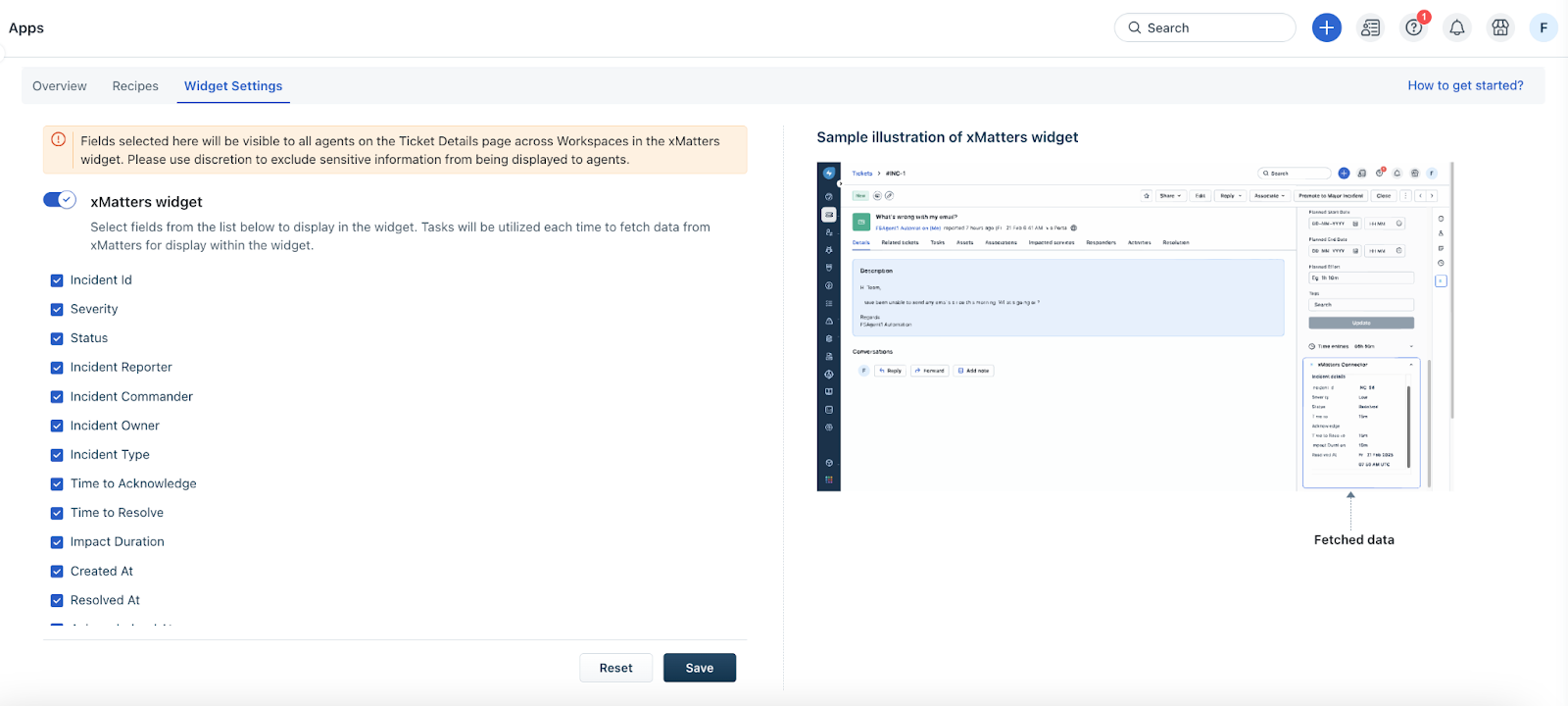This screenshot has height=706, width=1568.
Task: Uncheck the Created At checkbox
Action: point(57,572)
